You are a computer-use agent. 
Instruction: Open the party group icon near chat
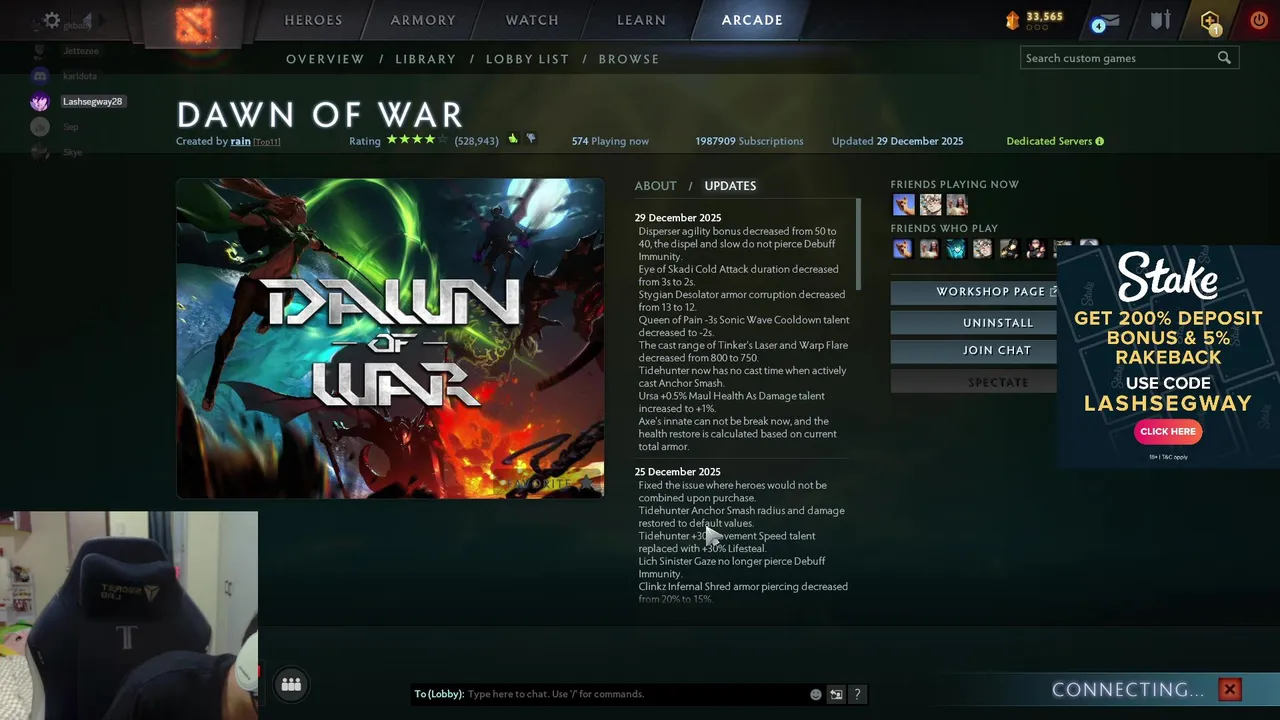point(291,684)
